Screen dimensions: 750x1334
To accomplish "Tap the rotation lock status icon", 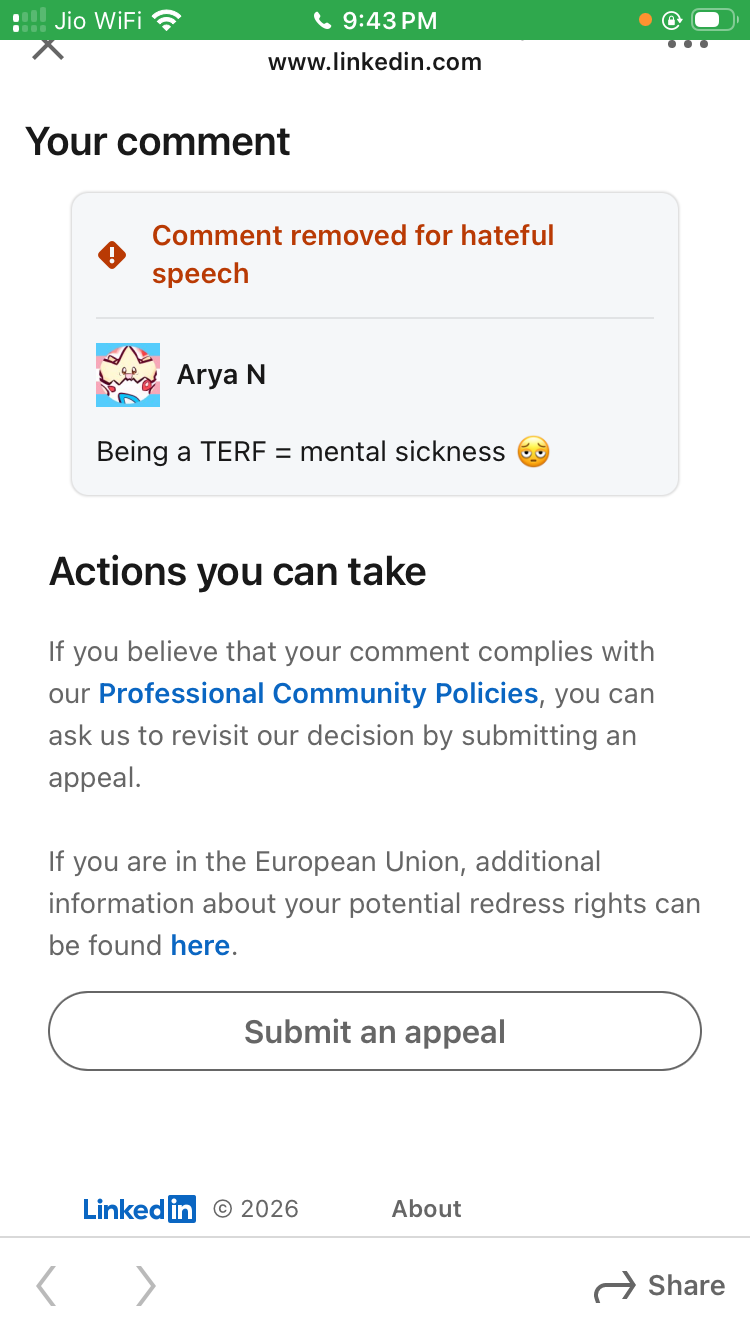I will [x=672, y=20].
